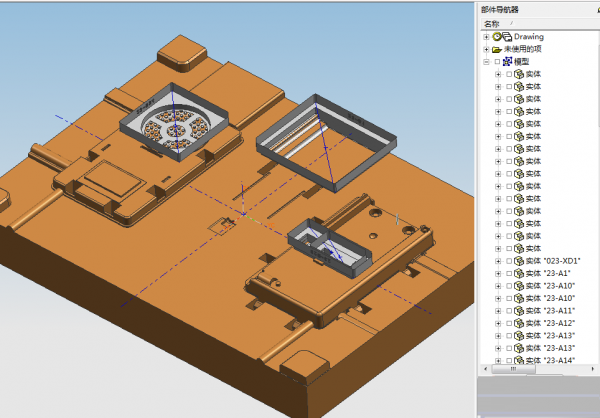
Task: Expand the 未使用的项 folder node
Action: [x=486, y=49]
